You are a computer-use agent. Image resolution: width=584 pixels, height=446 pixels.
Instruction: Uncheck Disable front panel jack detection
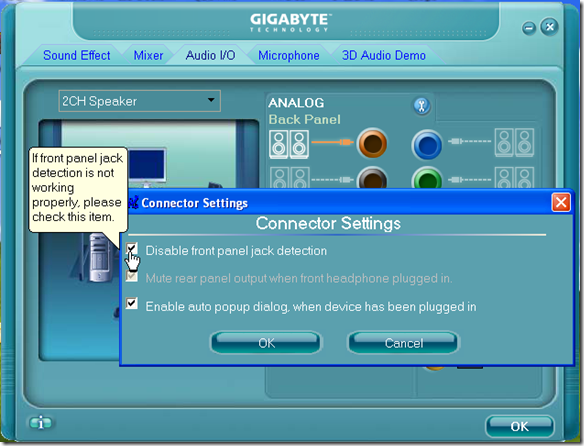(x=131, y=248)
